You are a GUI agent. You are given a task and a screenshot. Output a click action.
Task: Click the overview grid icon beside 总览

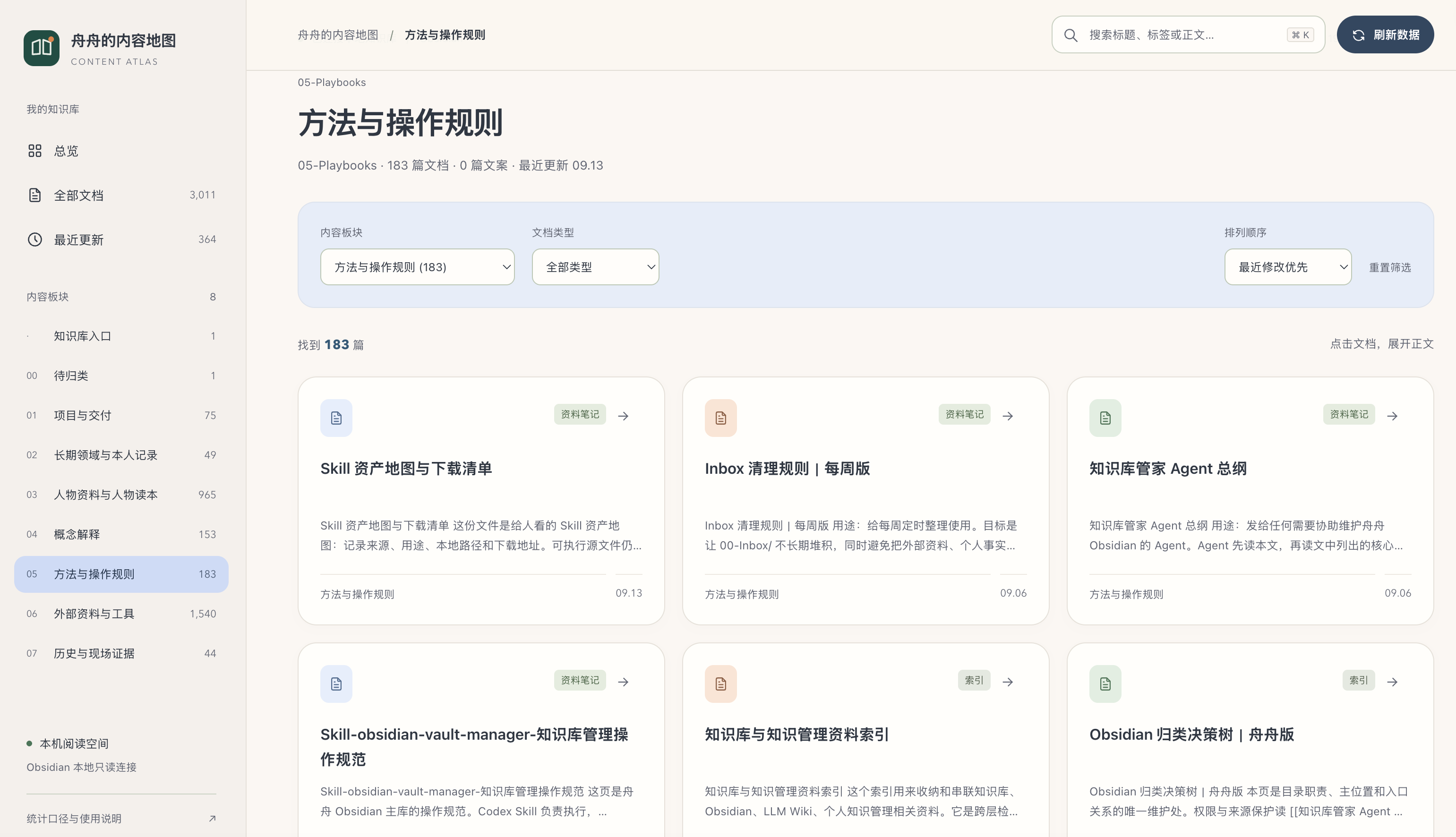(35, 151)
